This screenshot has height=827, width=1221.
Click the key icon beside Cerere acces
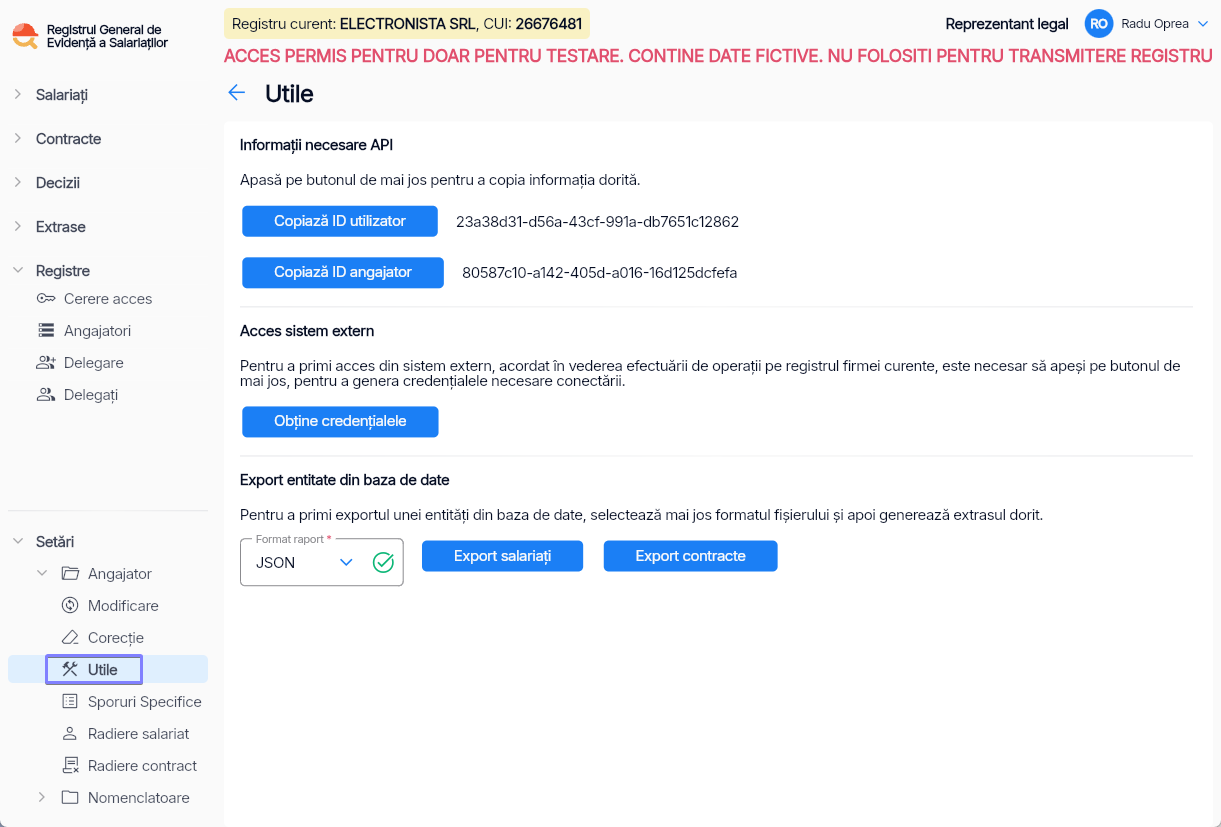point(46,299)
